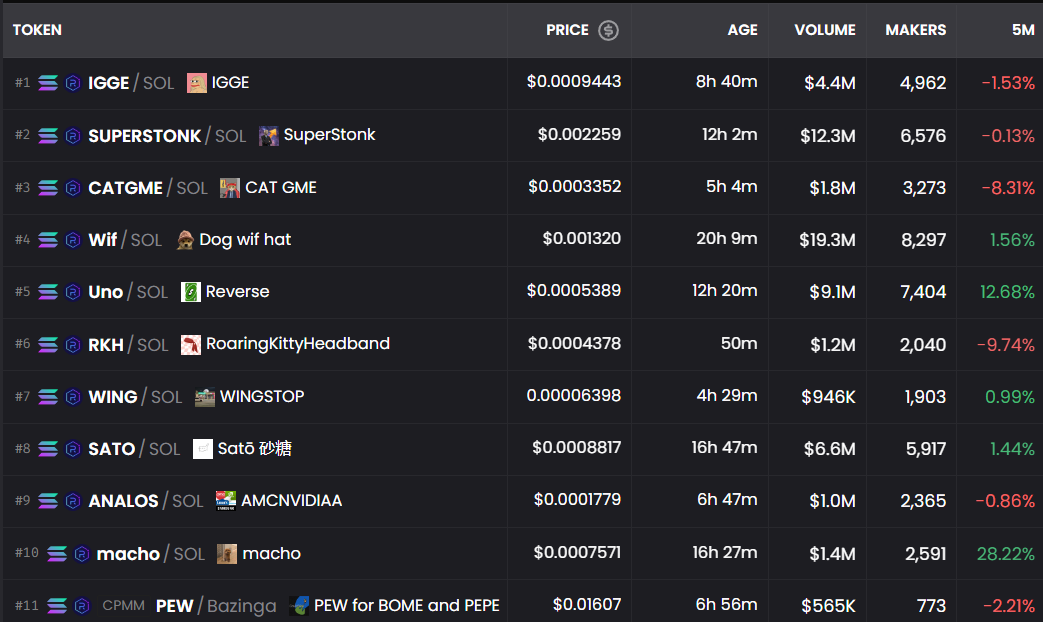Click the Dog wif hat token icon
Viewport: 1043px width, 622px height.
[185, 240]
